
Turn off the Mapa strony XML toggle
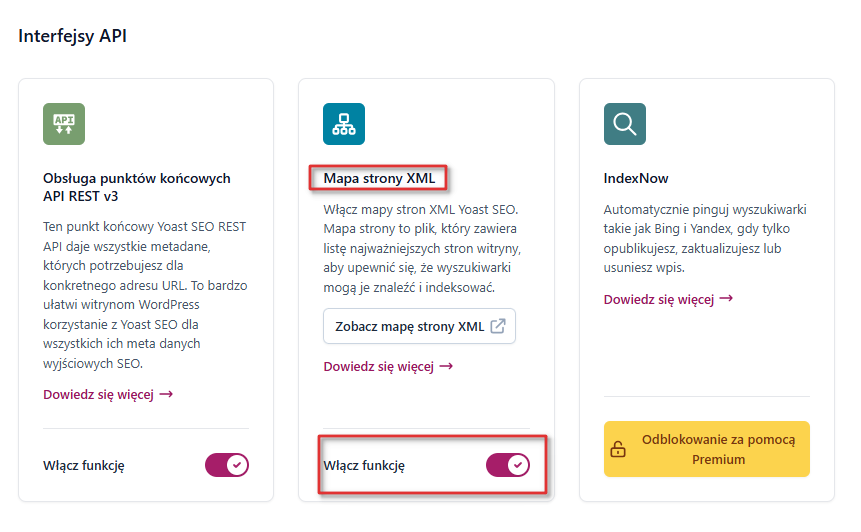[507, 465]
